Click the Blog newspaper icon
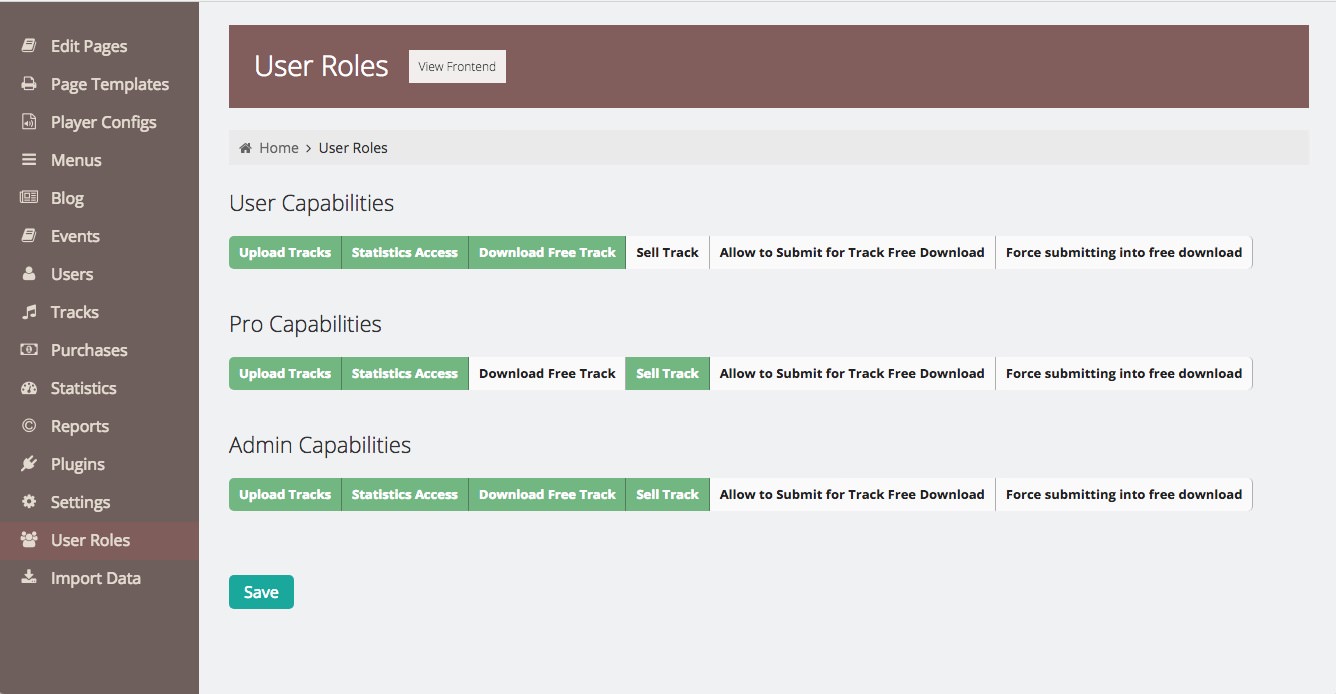 tap(29, 198)
